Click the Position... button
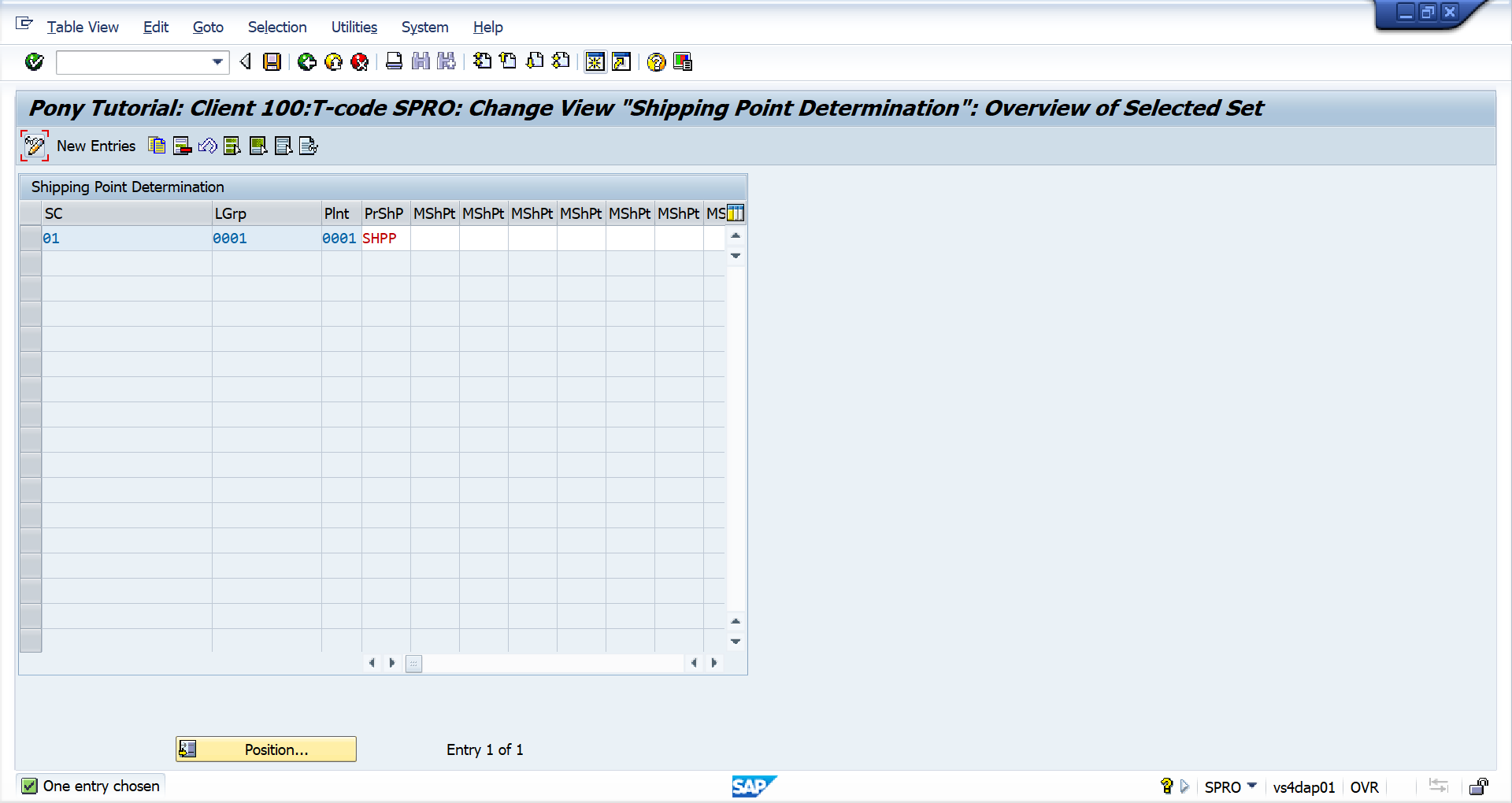 point(265,749)
